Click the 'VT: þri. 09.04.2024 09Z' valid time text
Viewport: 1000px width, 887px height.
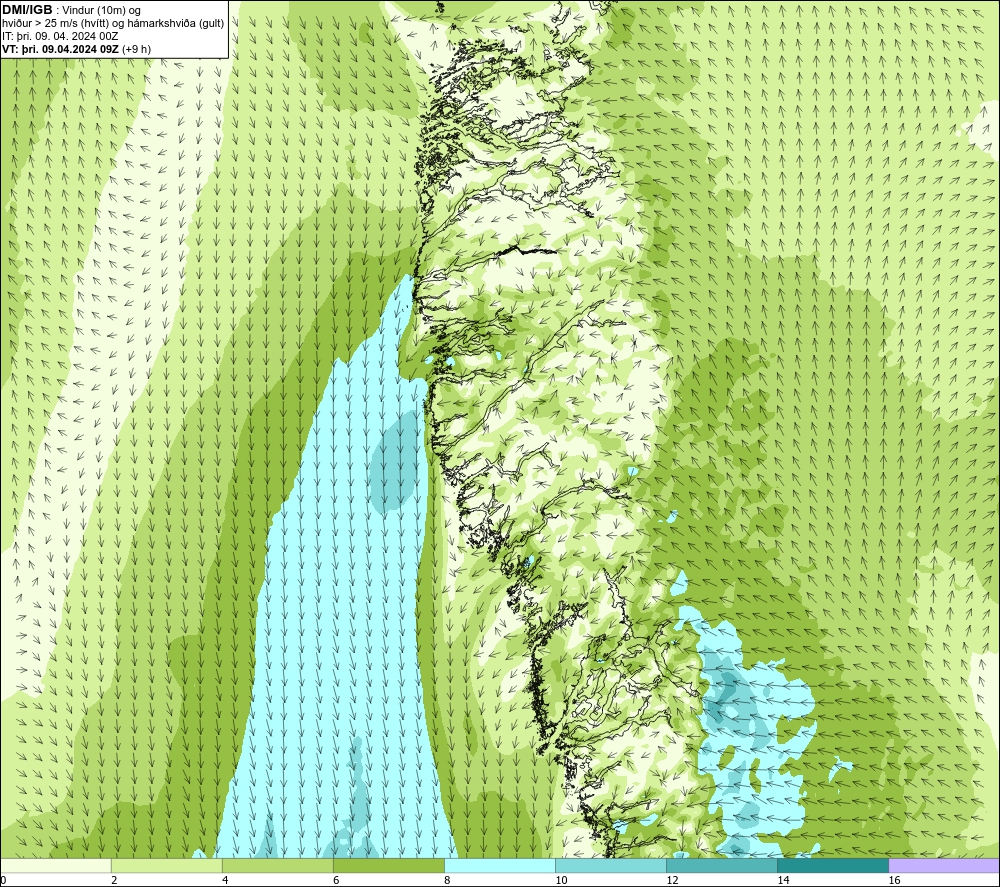60,49
